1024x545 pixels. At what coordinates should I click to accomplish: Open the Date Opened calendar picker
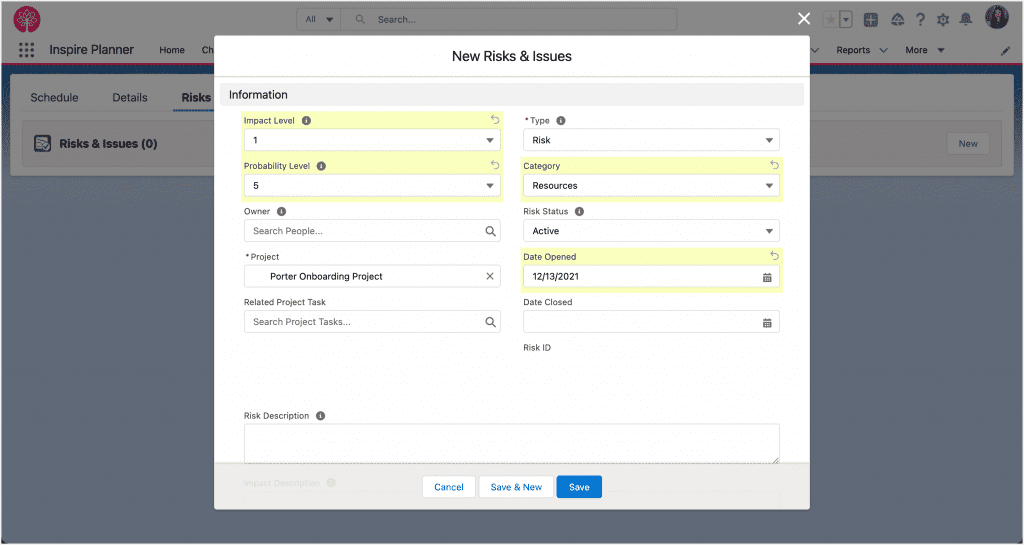767,277
